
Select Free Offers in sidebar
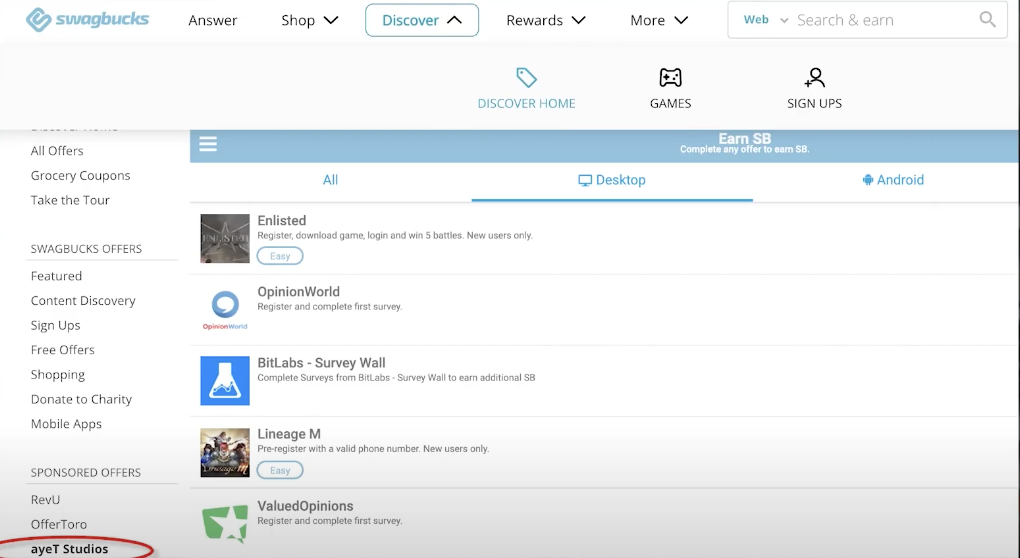click(x=63, y=350)
